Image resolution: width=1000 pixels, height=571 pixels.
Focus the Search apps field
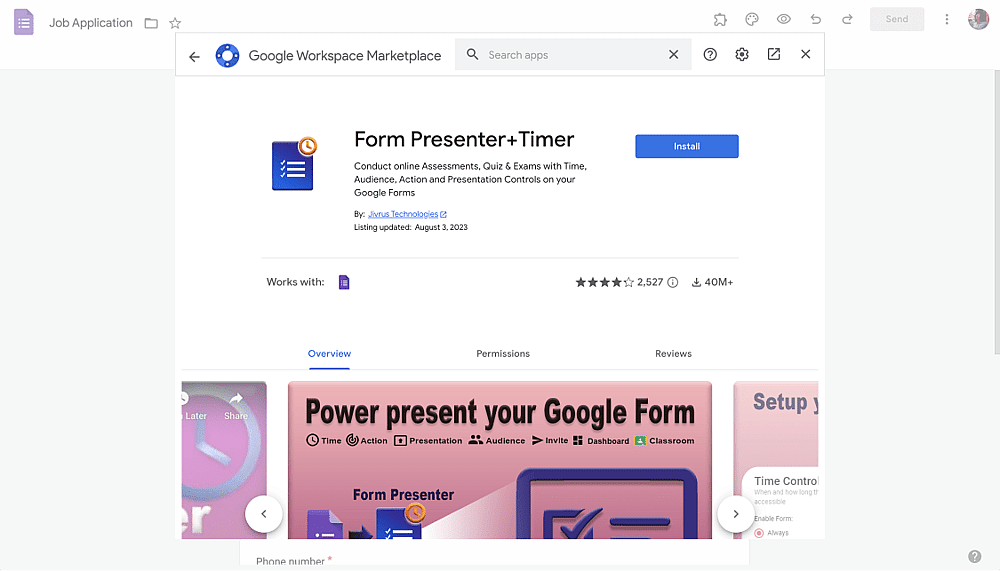pos(573,55)
